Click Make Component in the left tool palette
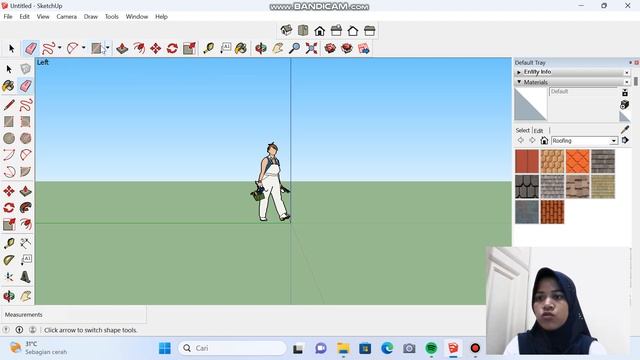 click(25, 69)
